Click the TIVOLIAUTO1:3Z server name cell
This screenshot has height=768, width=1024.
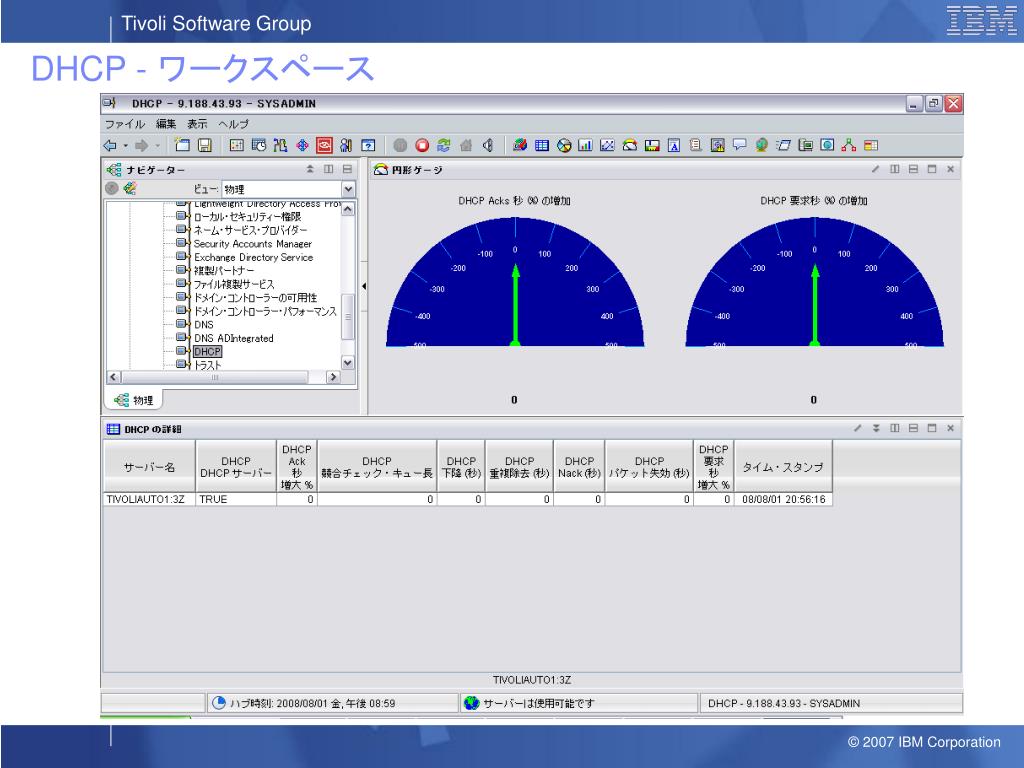point(149,500)
